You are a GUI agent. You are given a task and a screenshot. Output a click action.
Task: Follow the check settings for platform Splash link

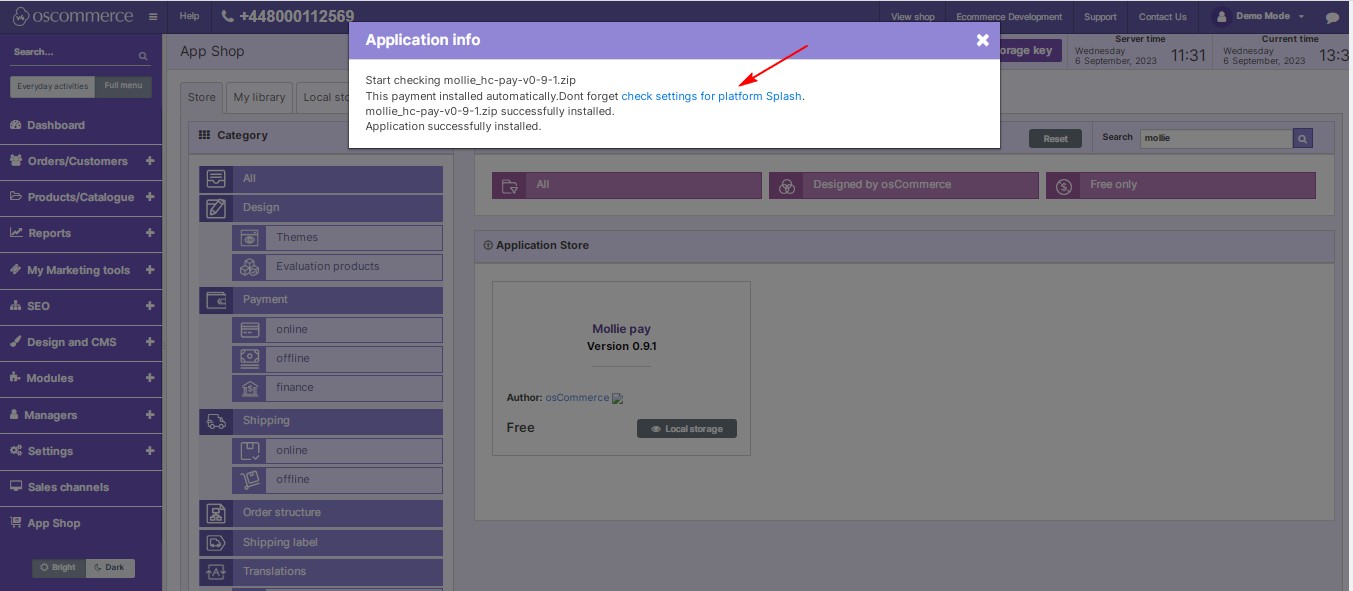point(712,97)
